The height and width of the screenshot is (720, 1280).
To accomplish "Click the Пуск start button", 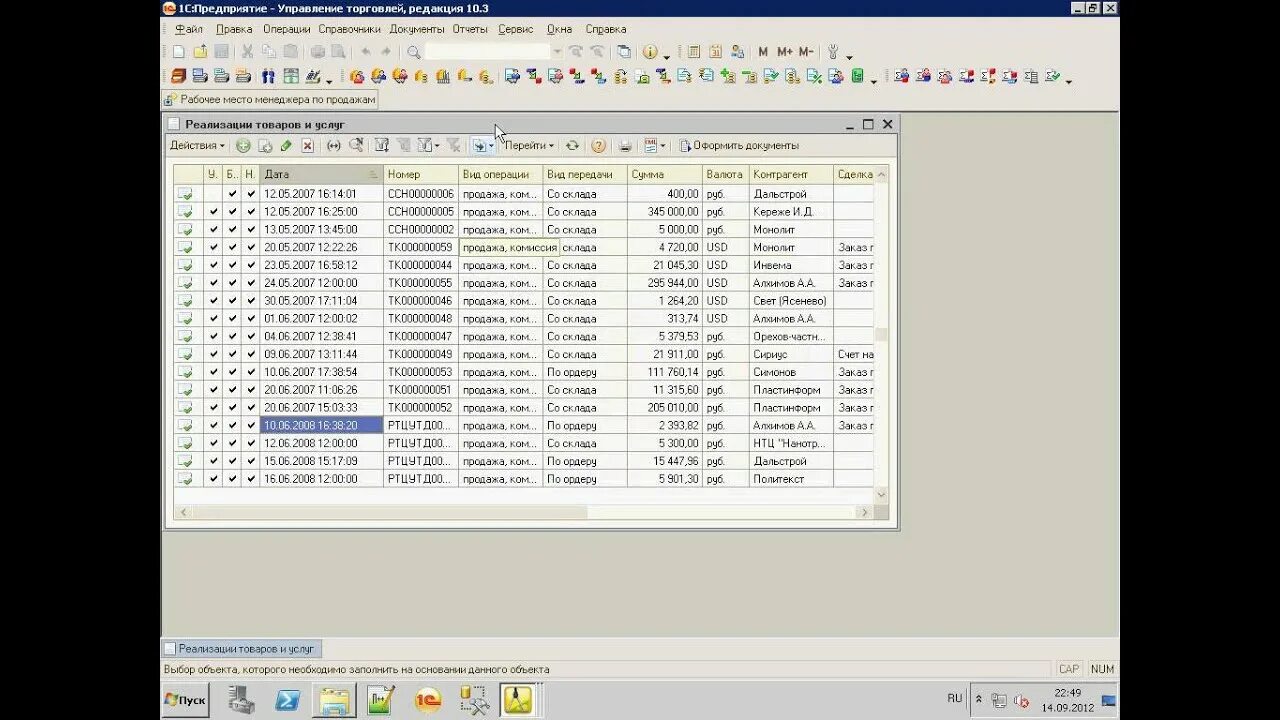I will pyautogui.click(x=186, y=700).
